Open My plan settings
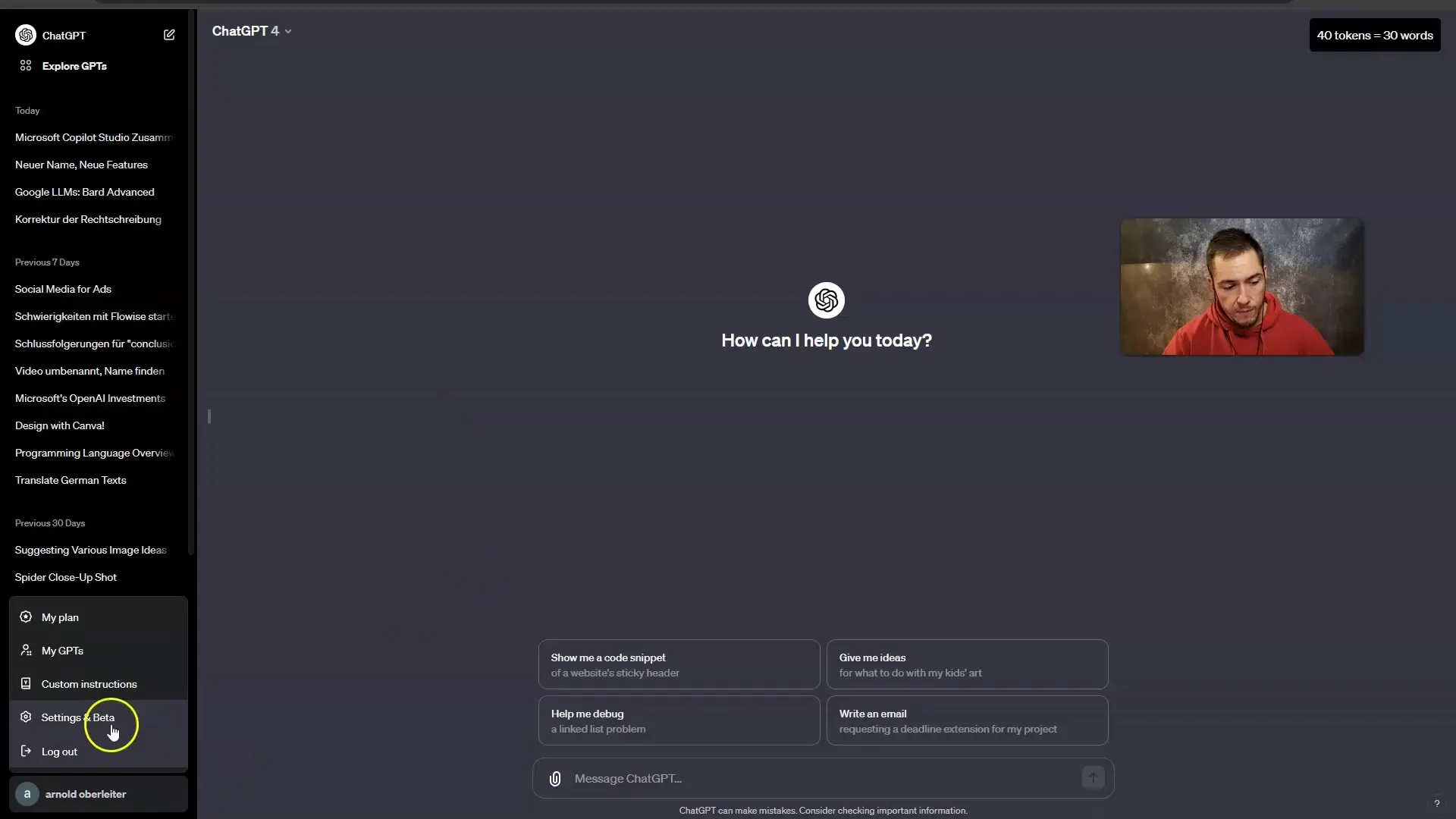This screenshot has height=819, width=1456. click(x=59, y=617)
